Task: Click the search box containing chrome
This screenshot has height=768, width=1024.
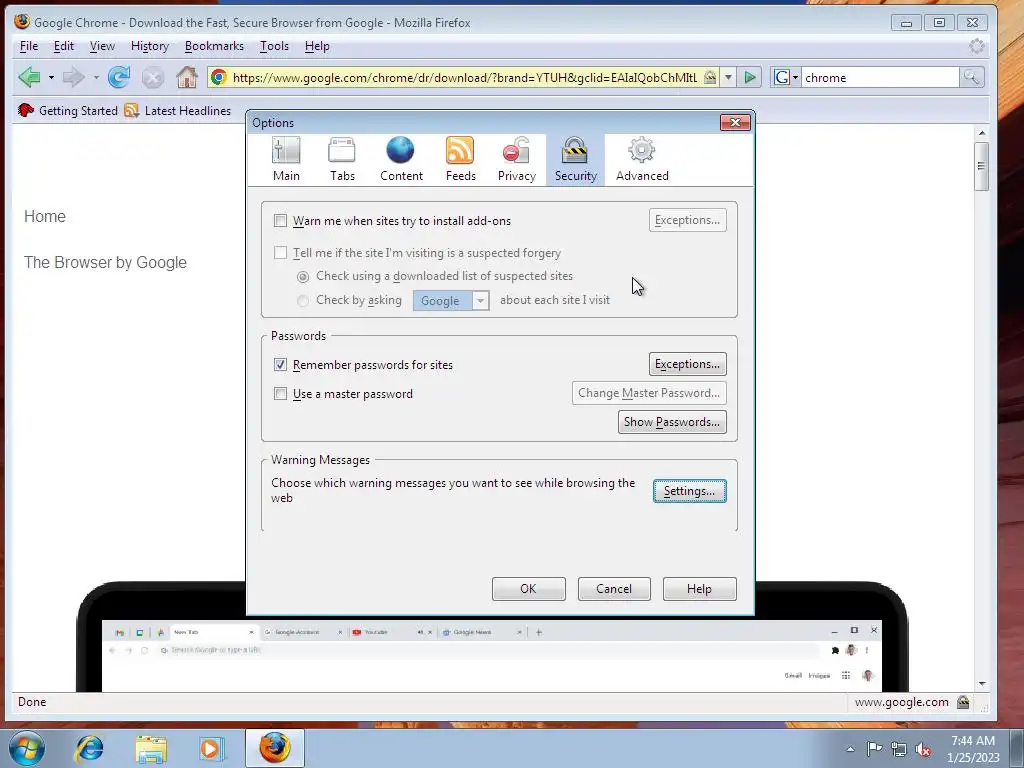Action: 880,78
